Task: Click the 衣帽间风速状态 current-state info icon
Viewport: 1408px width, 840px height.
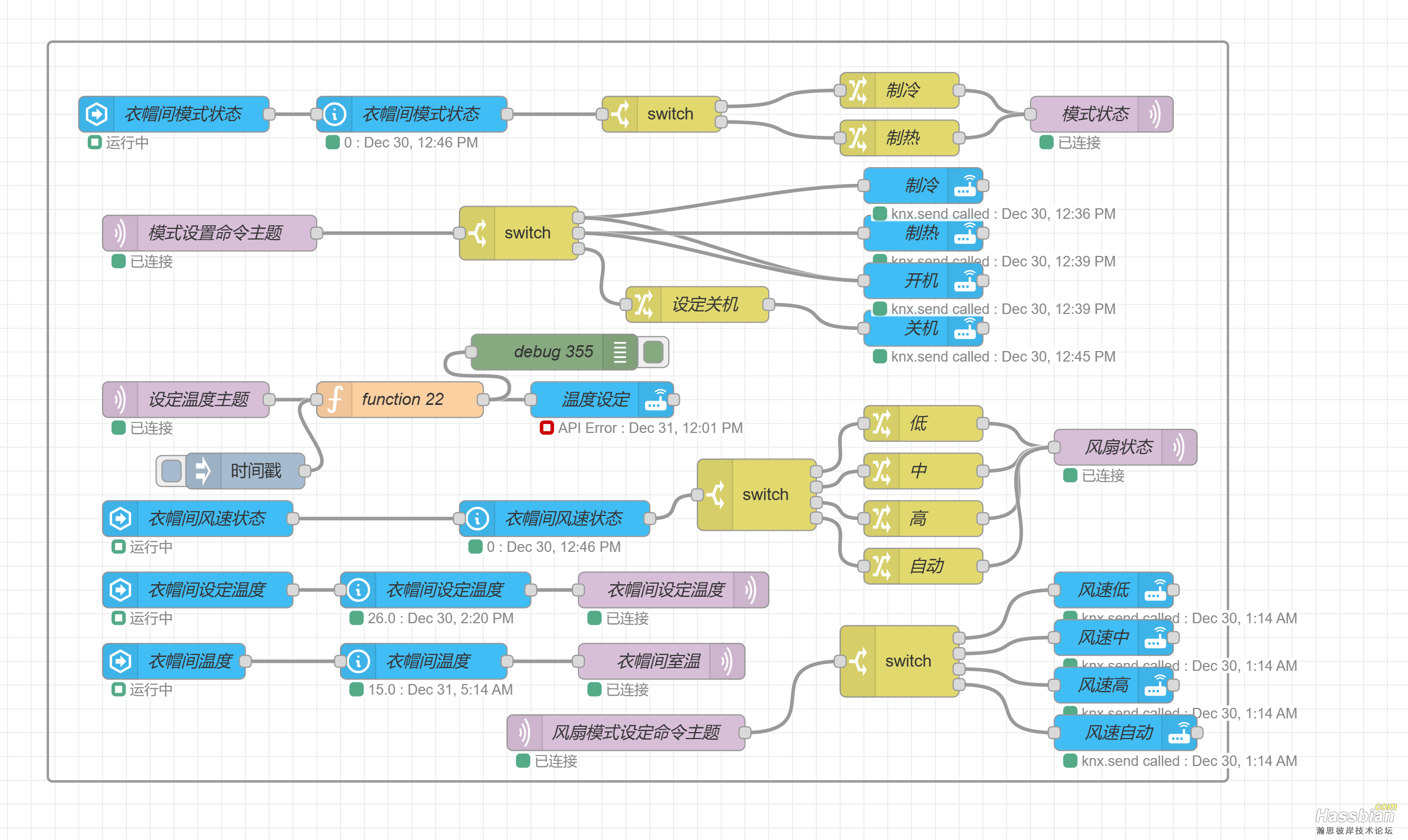Action: point(477,519)
